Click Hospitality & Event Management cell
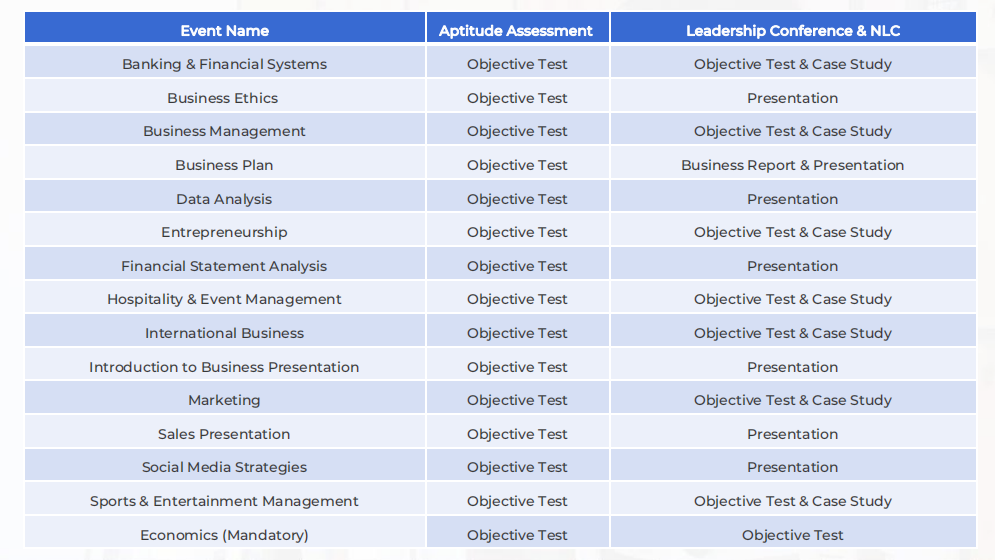The image size is (995, 560). point(224,299)
